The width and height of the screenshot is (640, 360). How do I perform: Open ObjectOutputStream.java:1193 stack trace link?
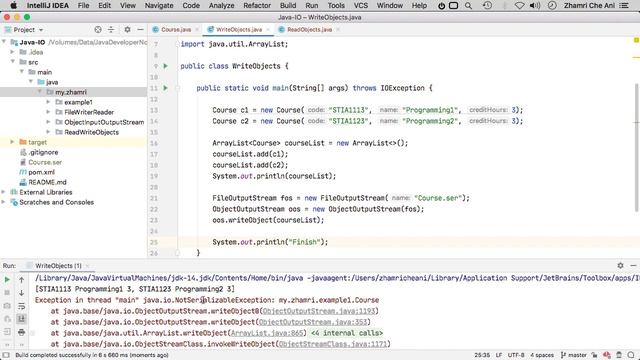[x=319, y=311]
